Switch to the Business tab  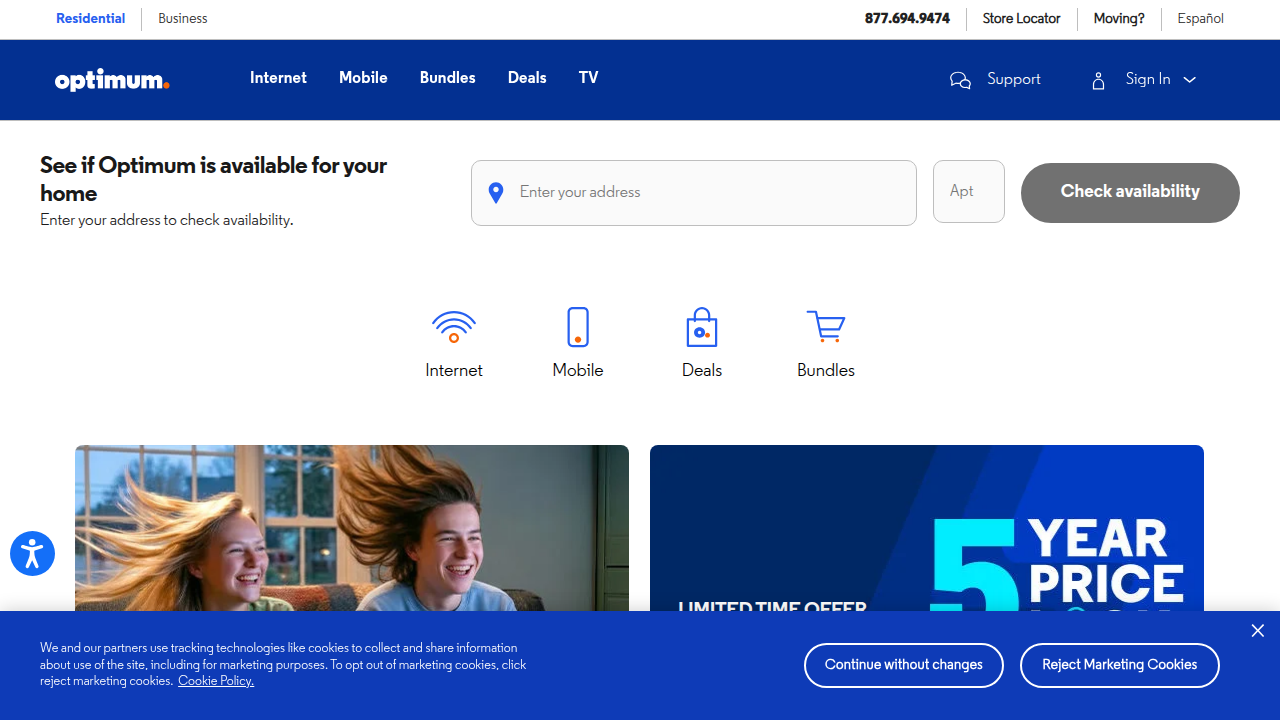(183, 19)
